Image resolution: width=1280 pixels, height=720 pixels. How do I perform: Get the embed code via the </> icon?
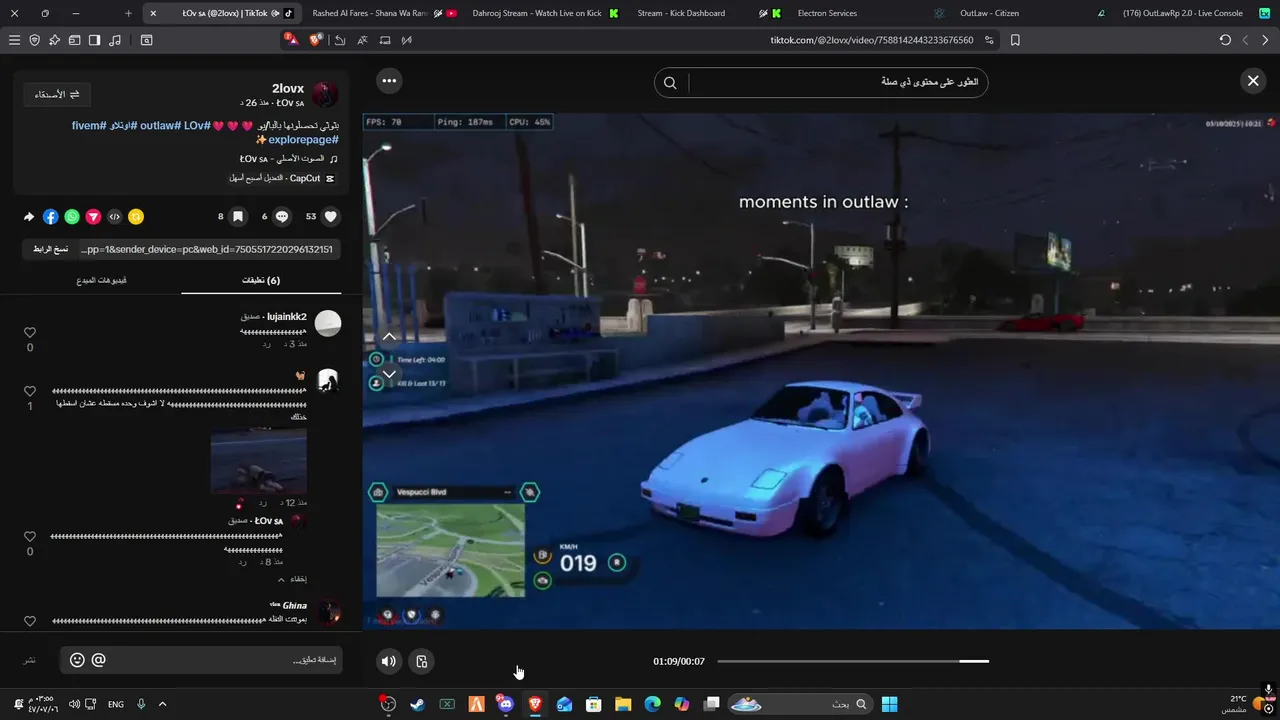[x=115, y=216]
